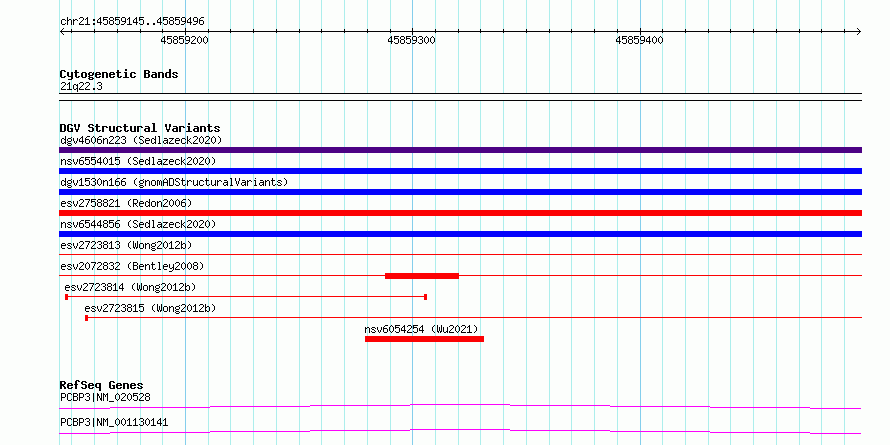Select the RefSeq Genes track title

[x=101, y=385]
